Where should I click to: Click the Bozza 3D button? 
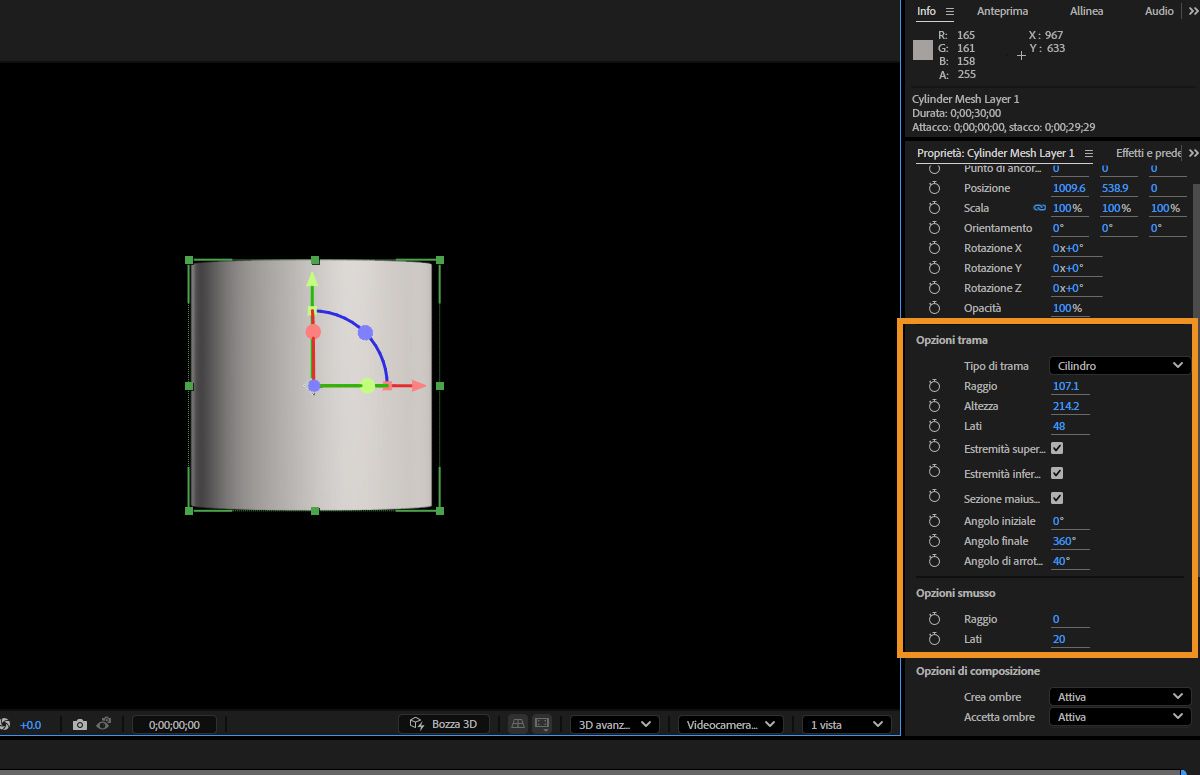(x=444, y=725)
